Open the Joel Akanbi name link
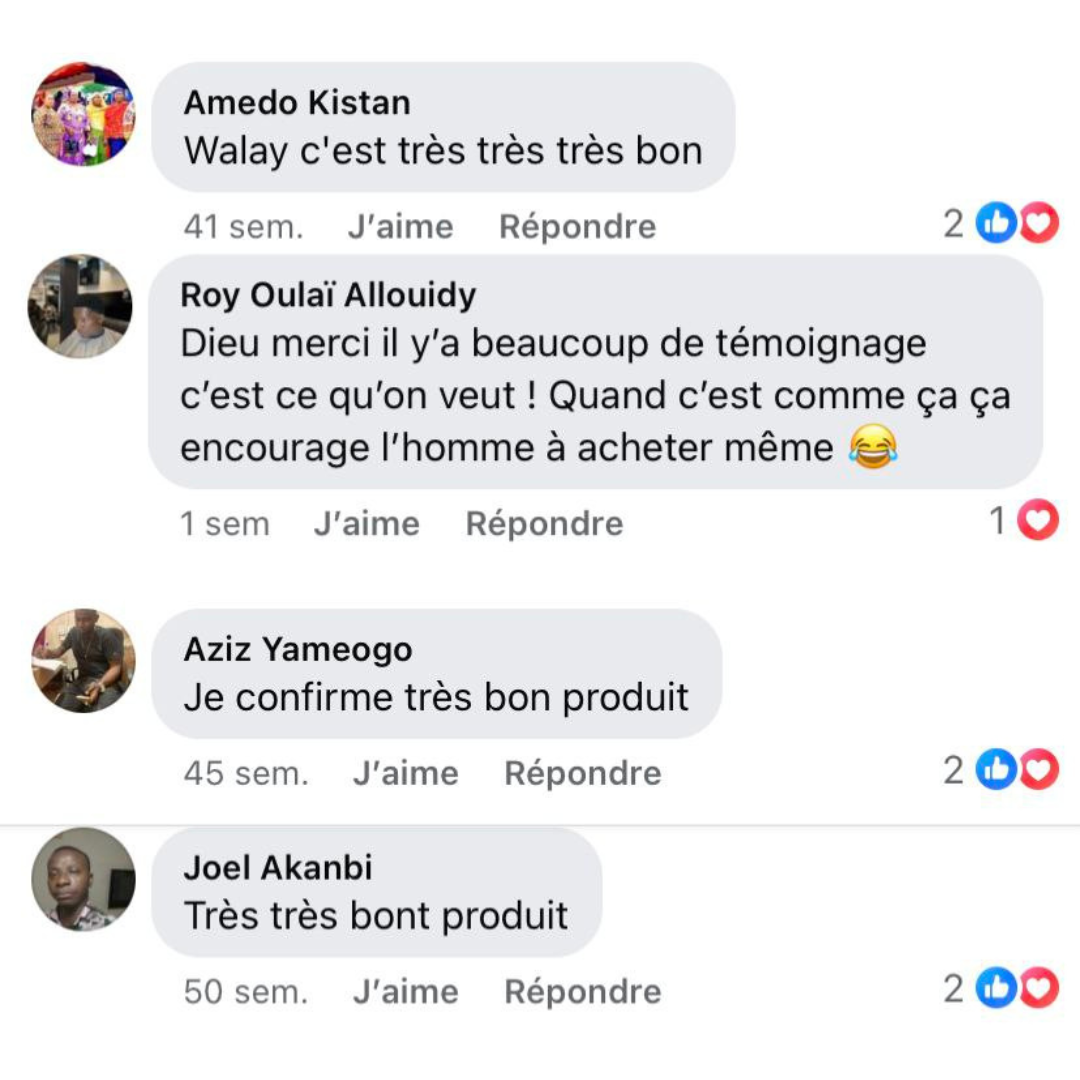 (x=277, y=868)
